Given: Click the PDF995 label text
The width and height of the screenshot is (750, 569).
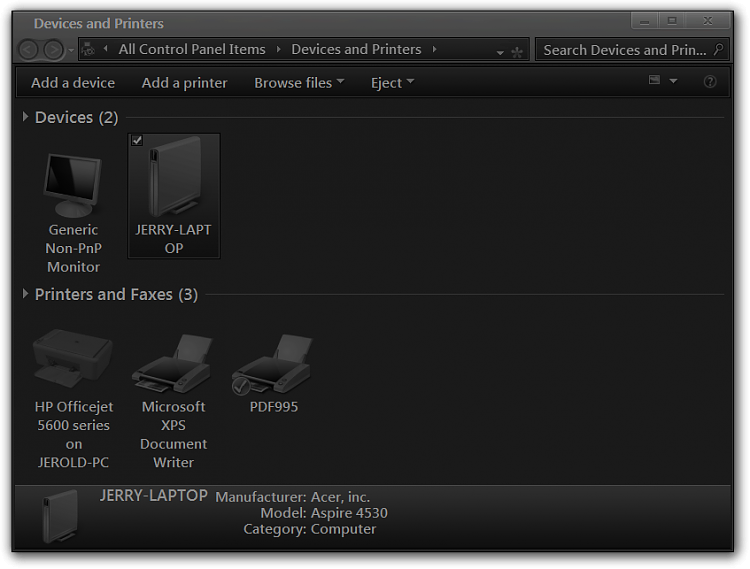Looking at the screenshot, I should (x=274, y=406).
